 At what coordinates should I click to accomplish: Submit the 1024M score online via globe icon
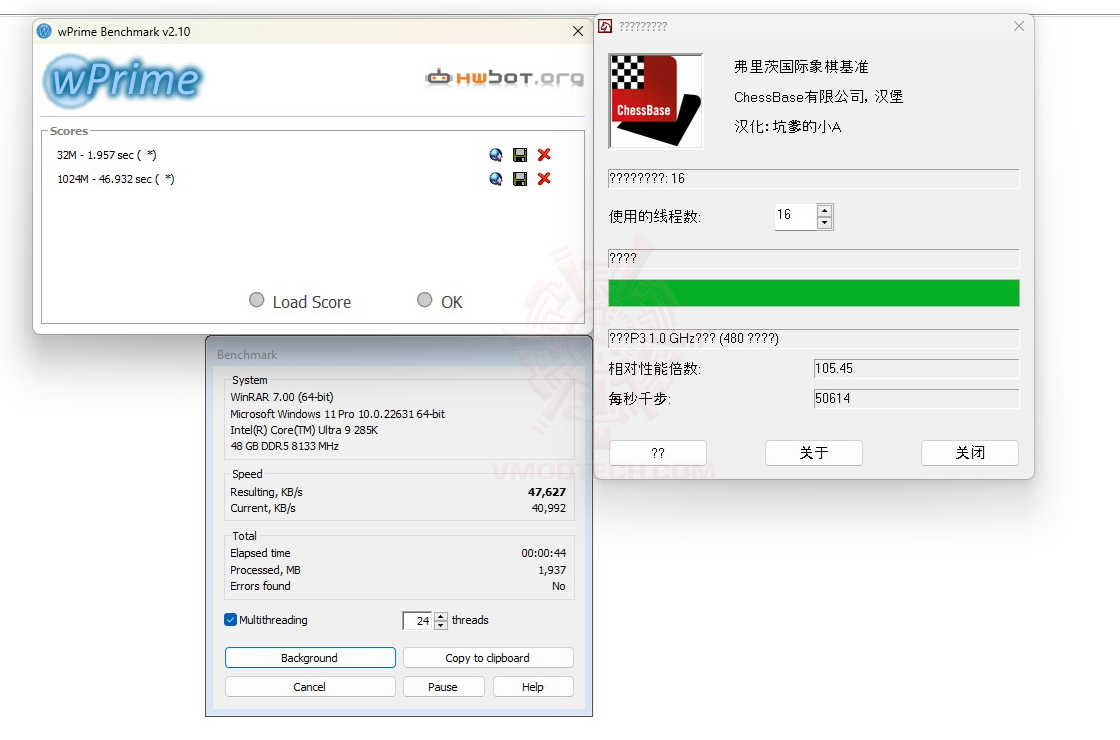(496, 179)
